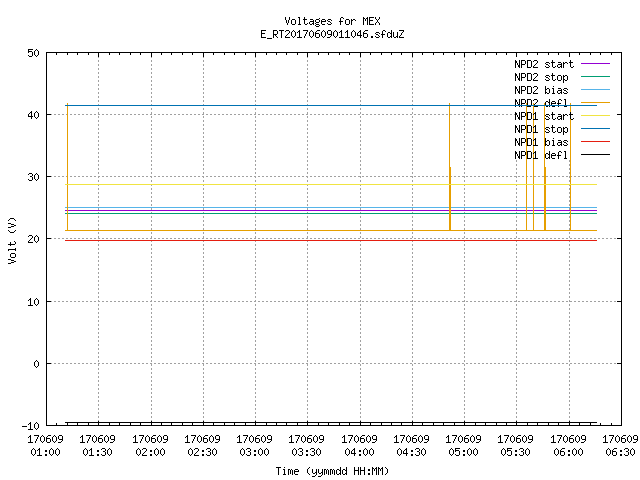Click the 'NPD1 bias' legend label
The image size is (640, 480).
click(x=541, y=142)
